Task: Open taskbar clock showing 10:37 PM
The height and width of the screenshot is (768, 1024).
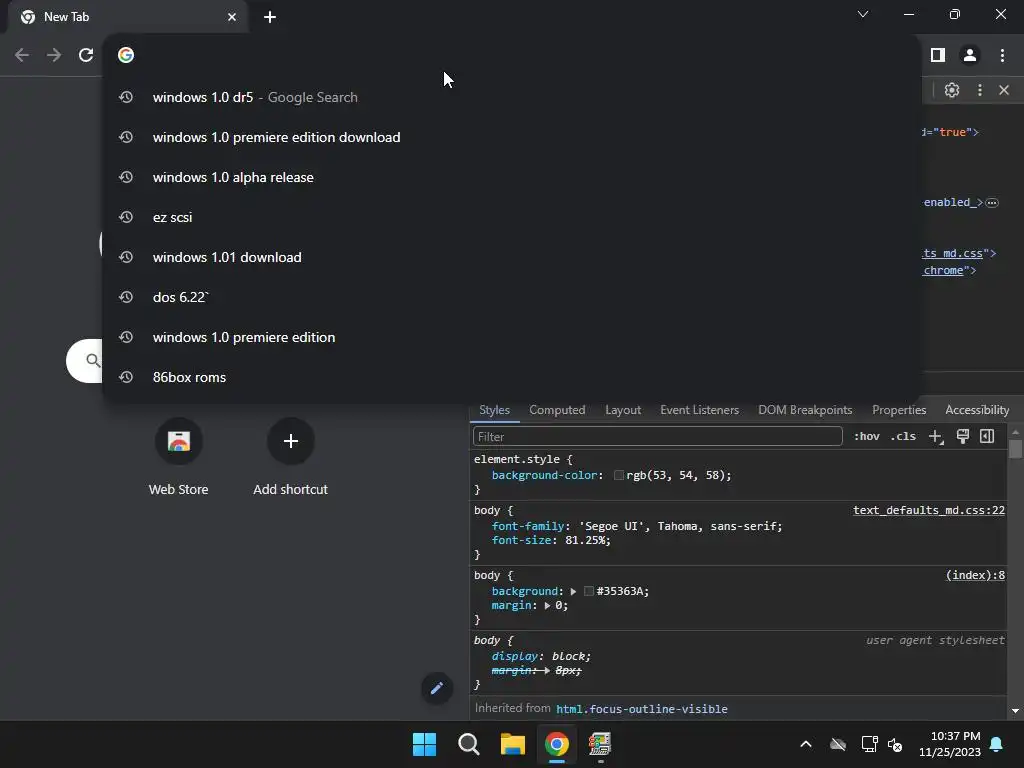Action: (950, 744)
